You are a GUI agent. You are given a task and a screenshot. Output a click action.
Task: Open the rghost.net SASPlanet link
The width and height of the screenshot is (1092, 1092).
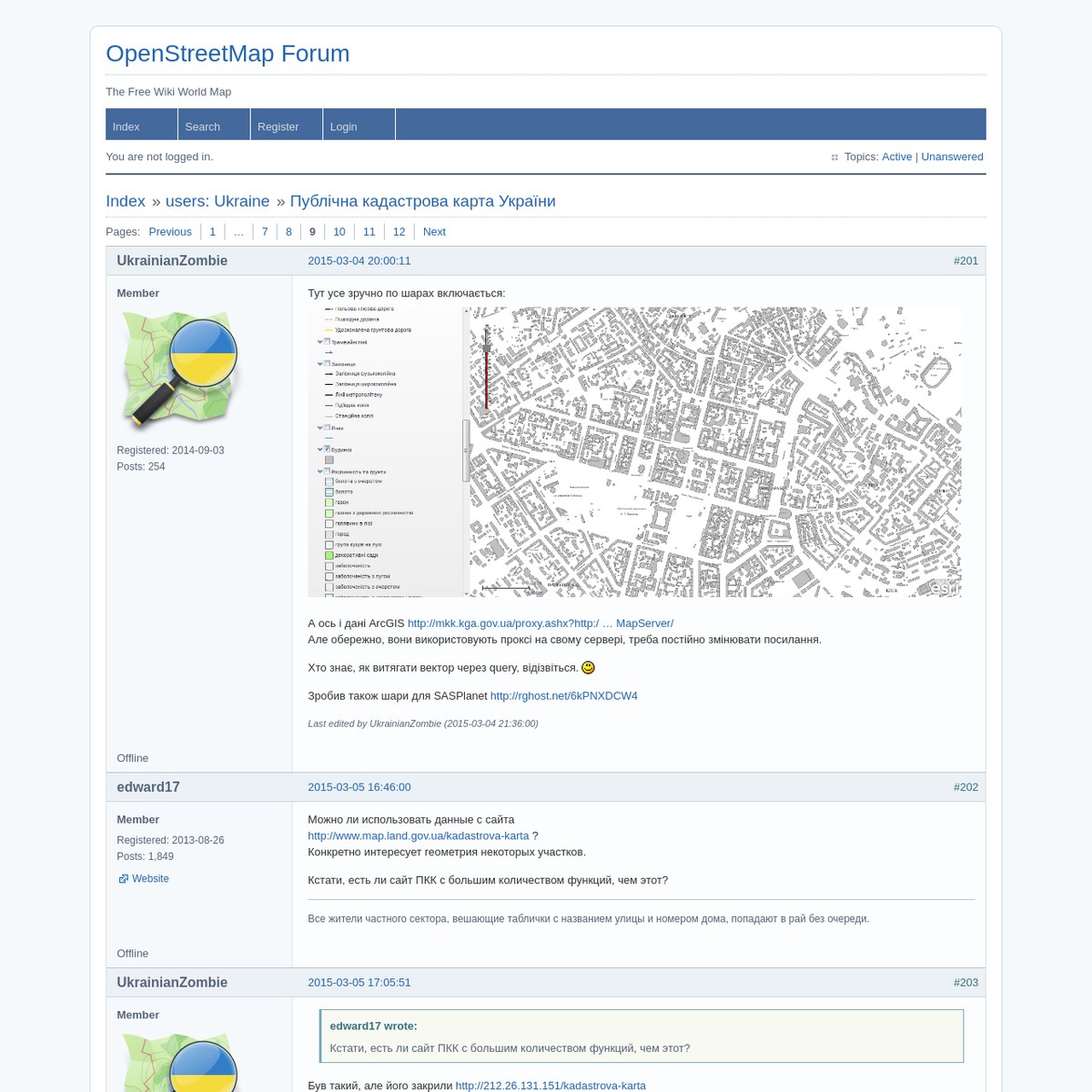click(x=564, y=696)
